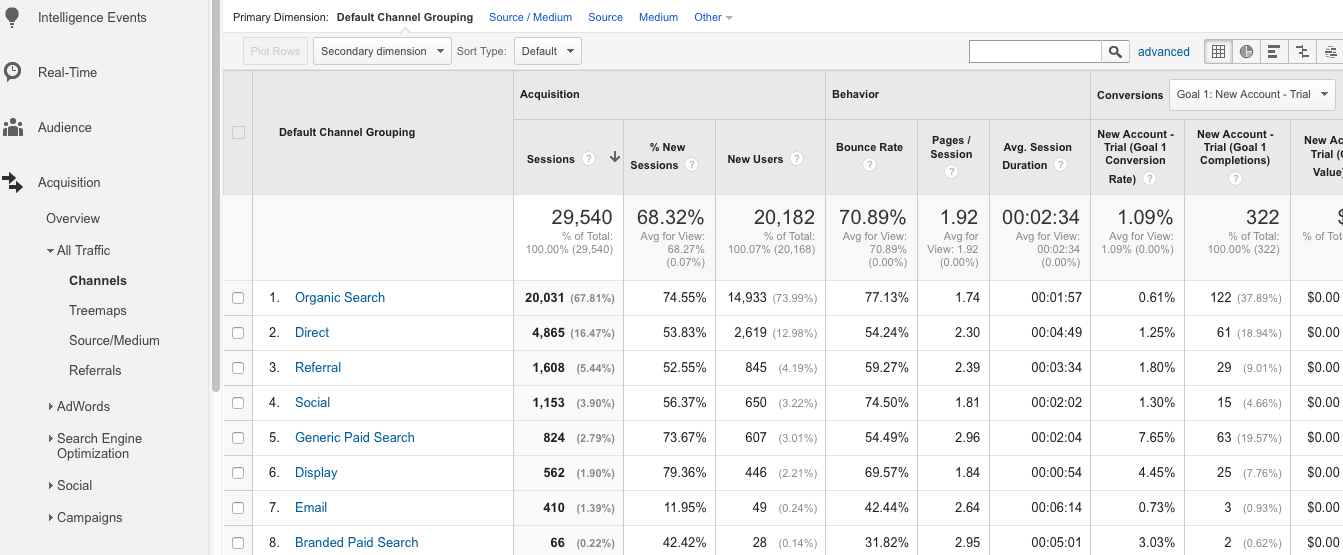
Task: Open Treemaps in the sidebar
Action: tap(98, 311)
